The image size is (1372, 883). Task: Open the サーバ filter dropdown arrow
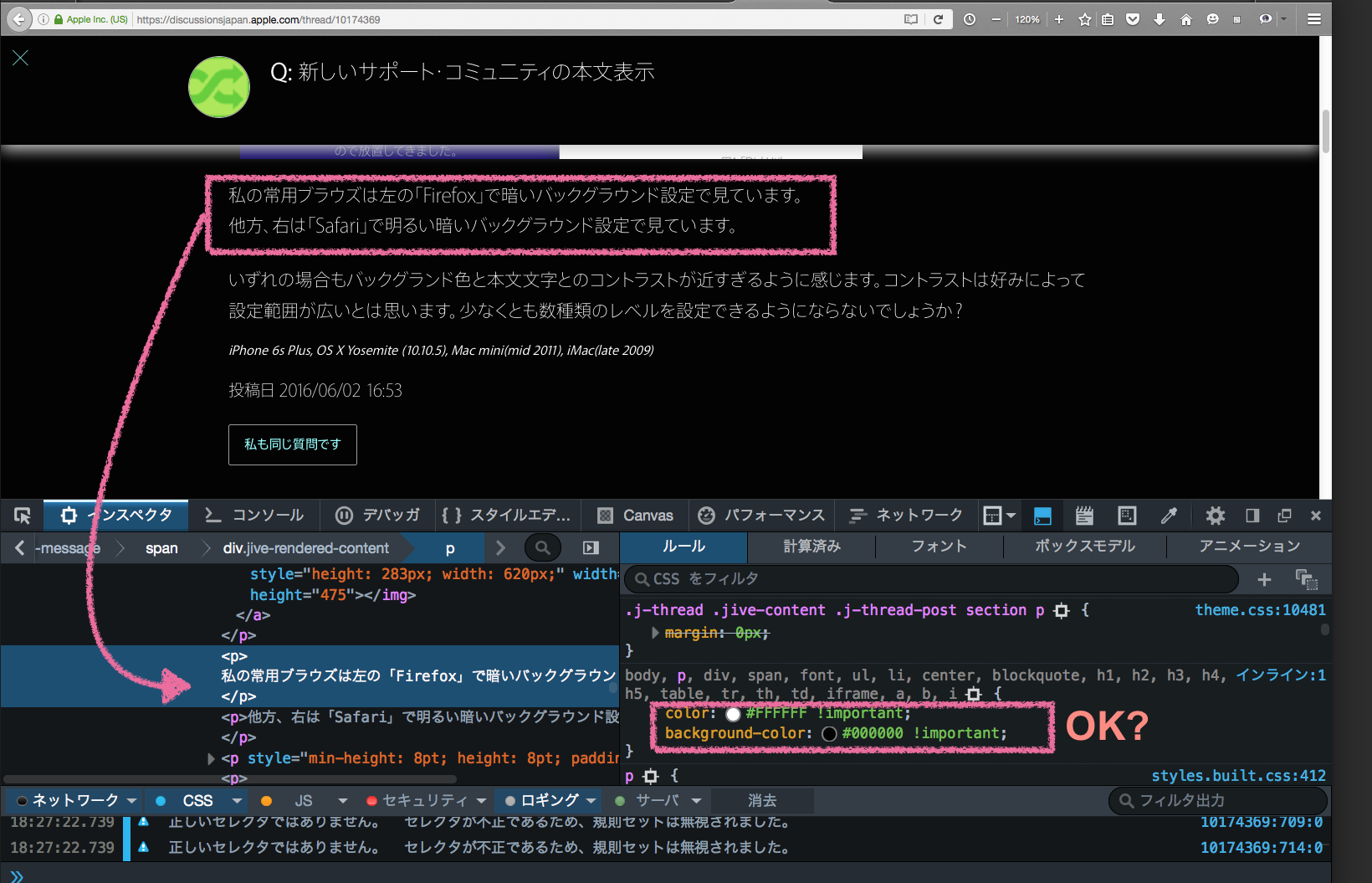coord(695,801)
